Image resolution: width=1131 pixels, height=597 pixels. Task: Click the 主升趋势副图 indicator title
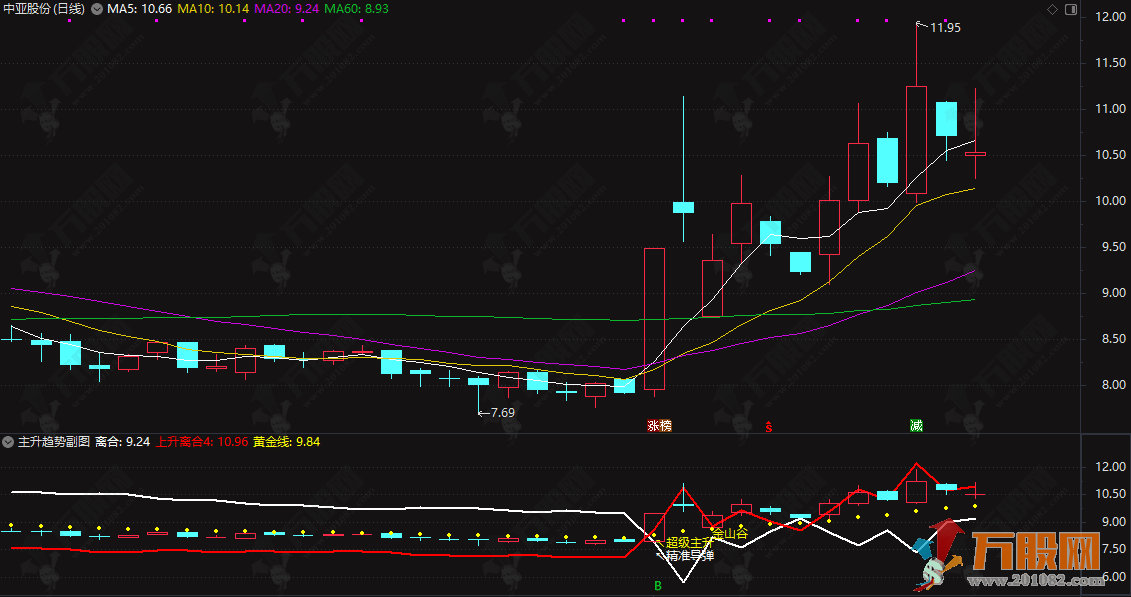tap(54, 441)
